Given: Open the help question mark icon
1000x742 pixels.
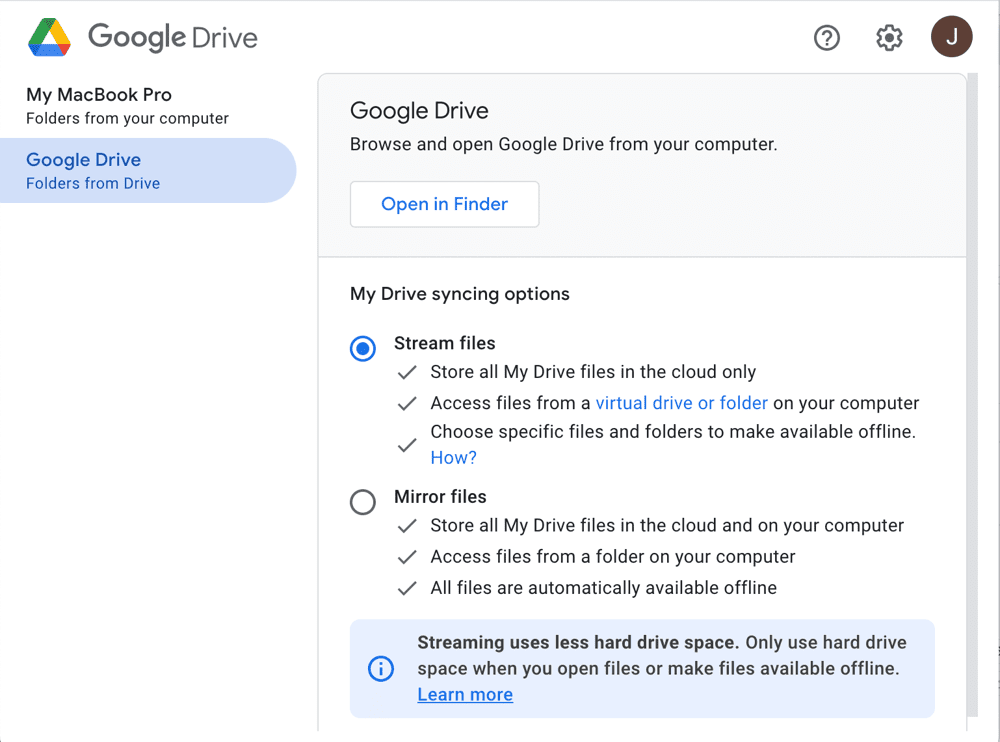Looking at the screenshot, I should (826, 37).
